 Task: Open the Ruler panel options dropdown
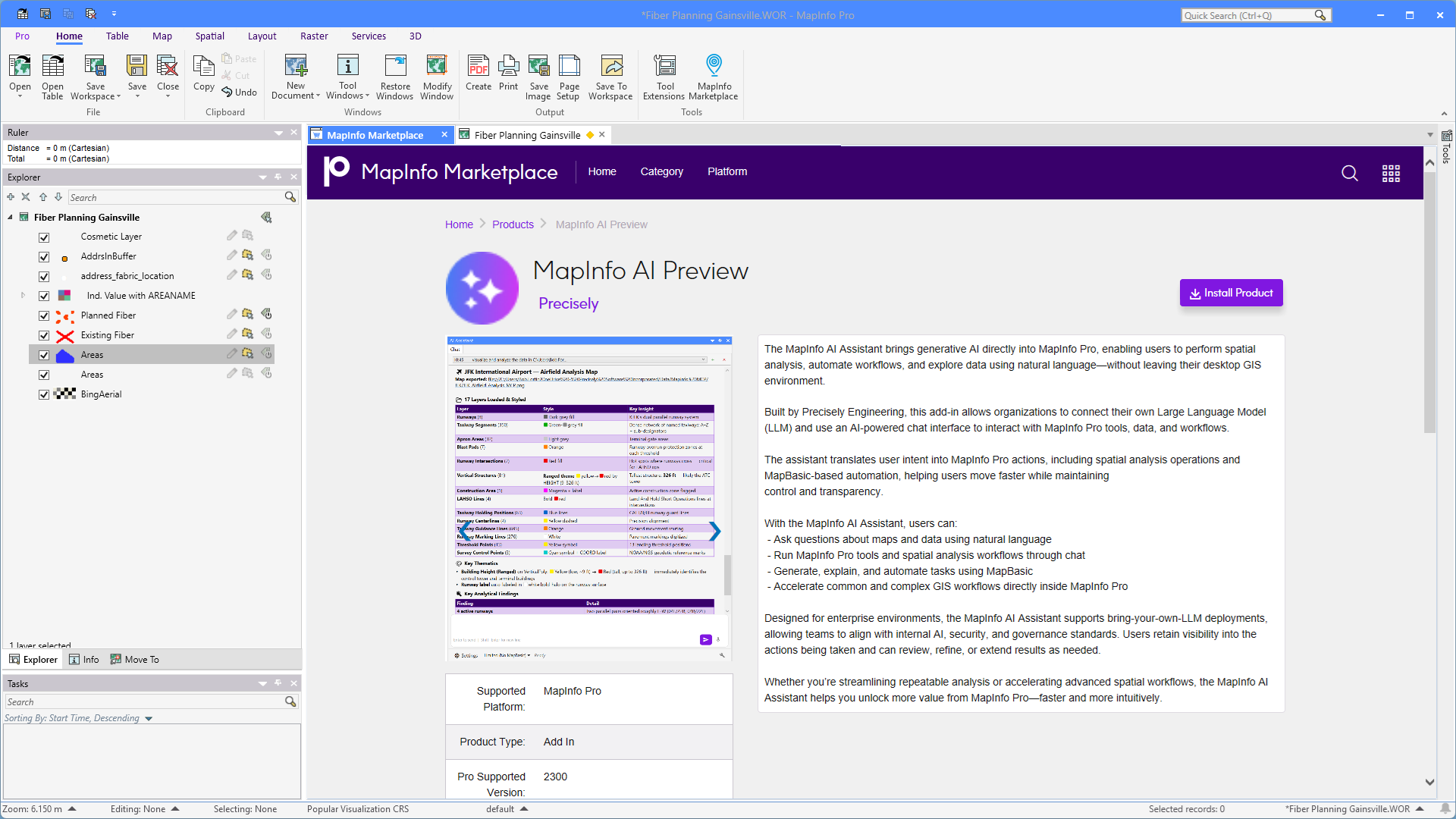(278, 133)
